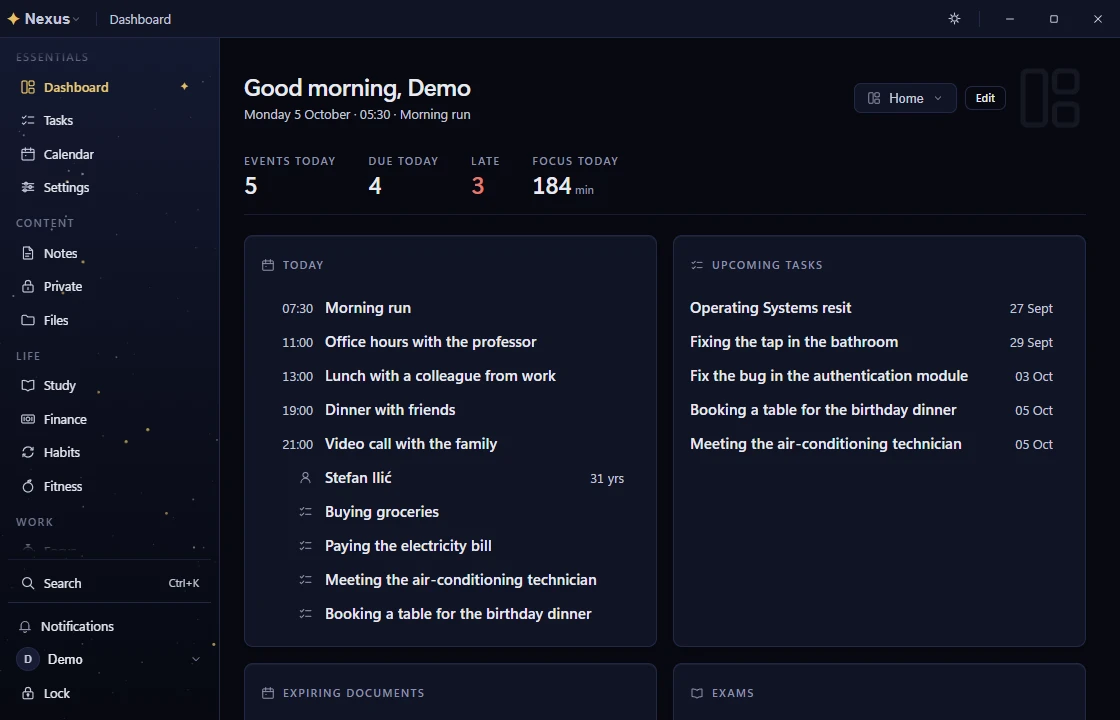1120x720 pixels.
Task: Open Lunch with a colleague from work
Action: click(450, 376)
